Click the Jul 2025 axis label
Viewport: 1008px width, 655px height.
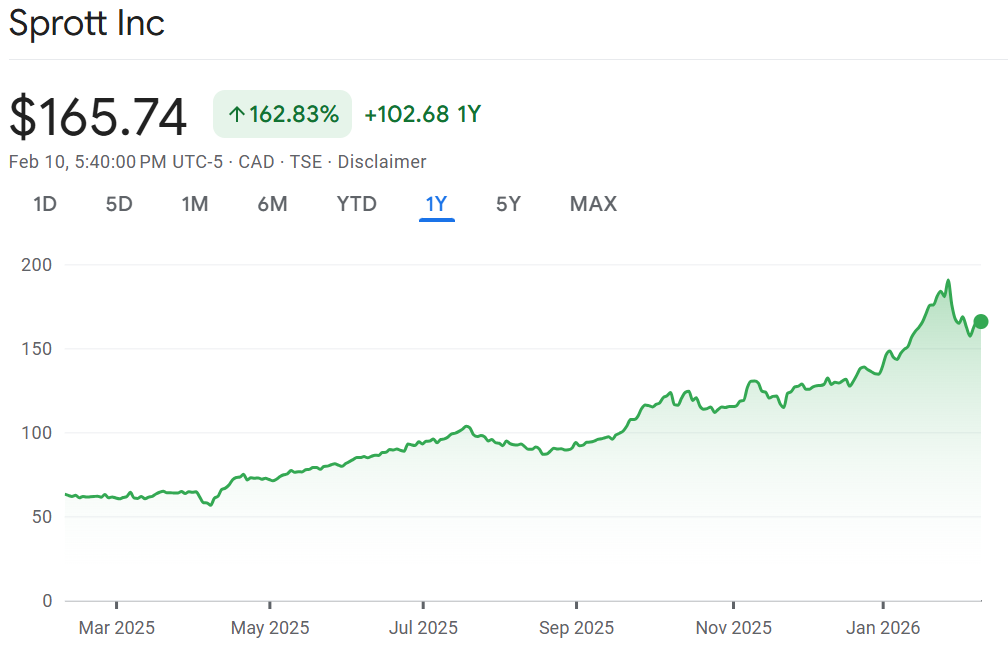tap(423, 628)
